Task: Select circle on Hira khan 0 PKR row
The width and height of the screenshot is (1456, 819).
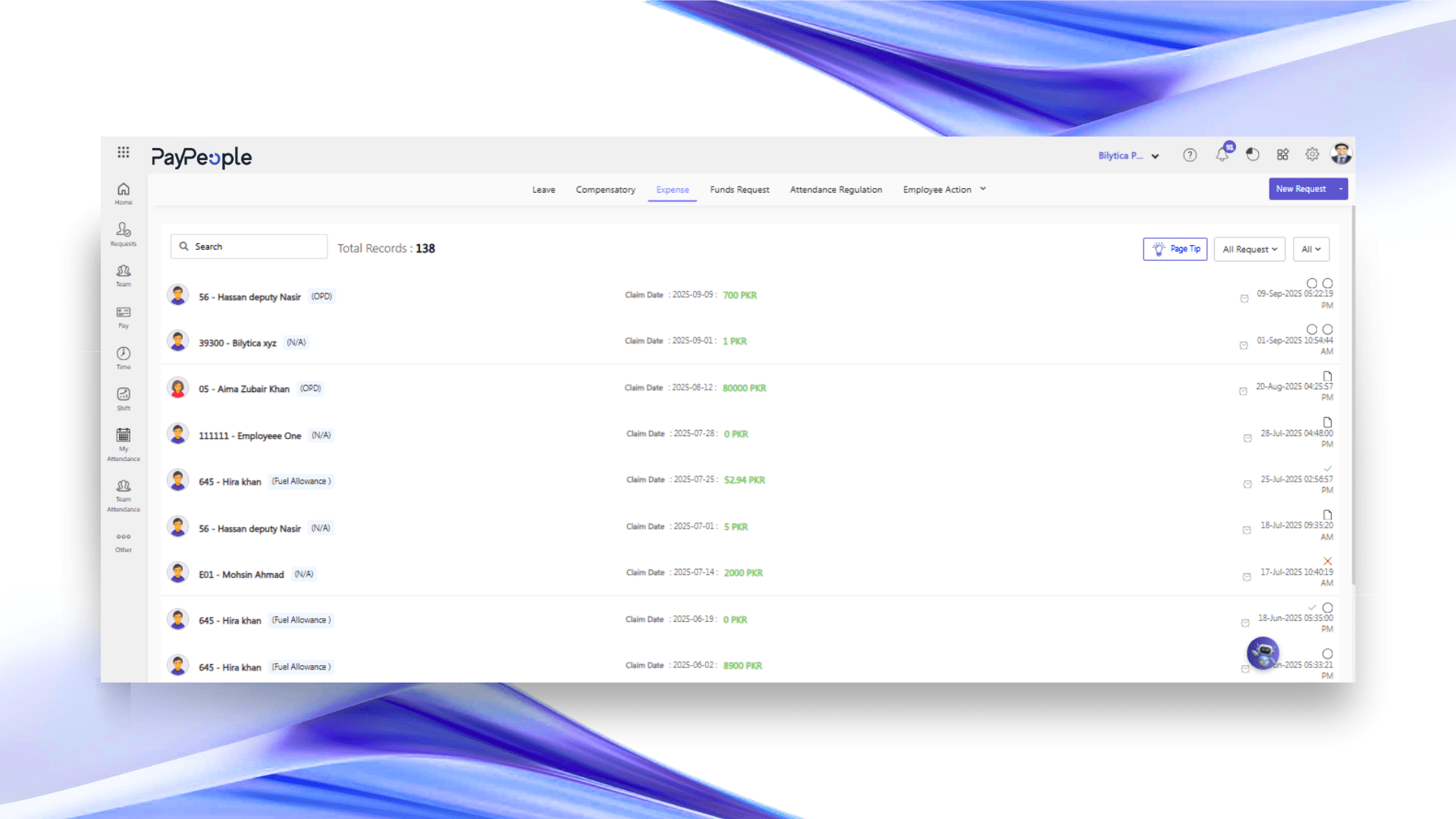Action: pyautogui.click(x=1328, y=608)
